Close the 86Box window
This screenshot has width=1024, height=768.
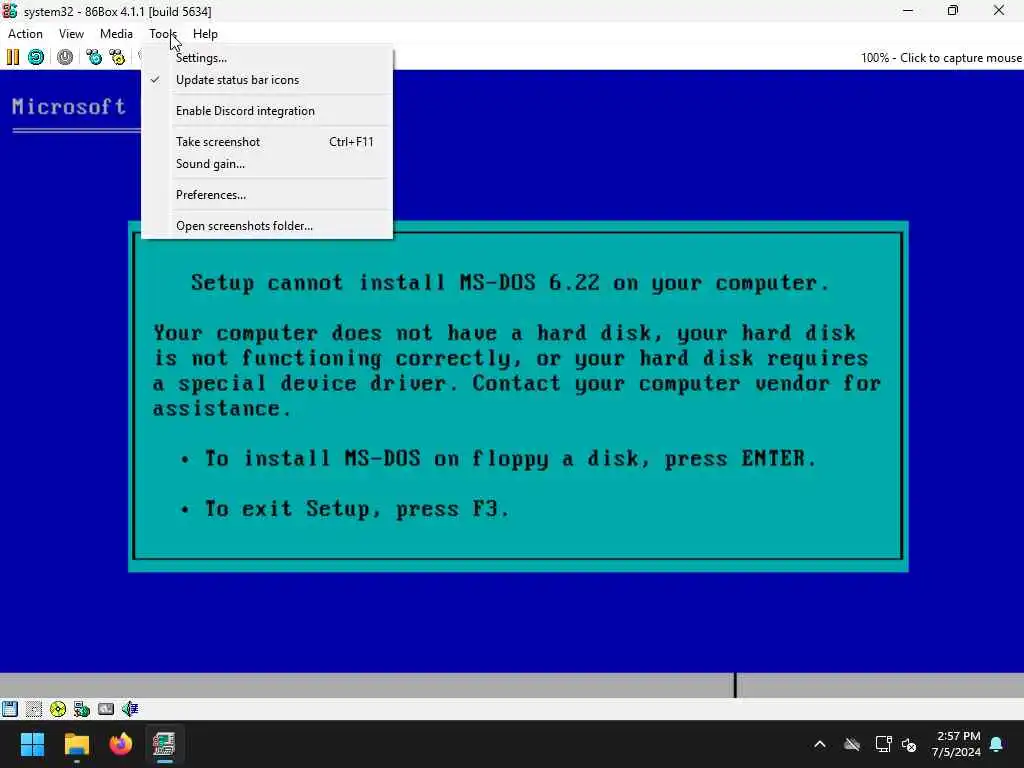pyautogui.click(x=999, y=11)
